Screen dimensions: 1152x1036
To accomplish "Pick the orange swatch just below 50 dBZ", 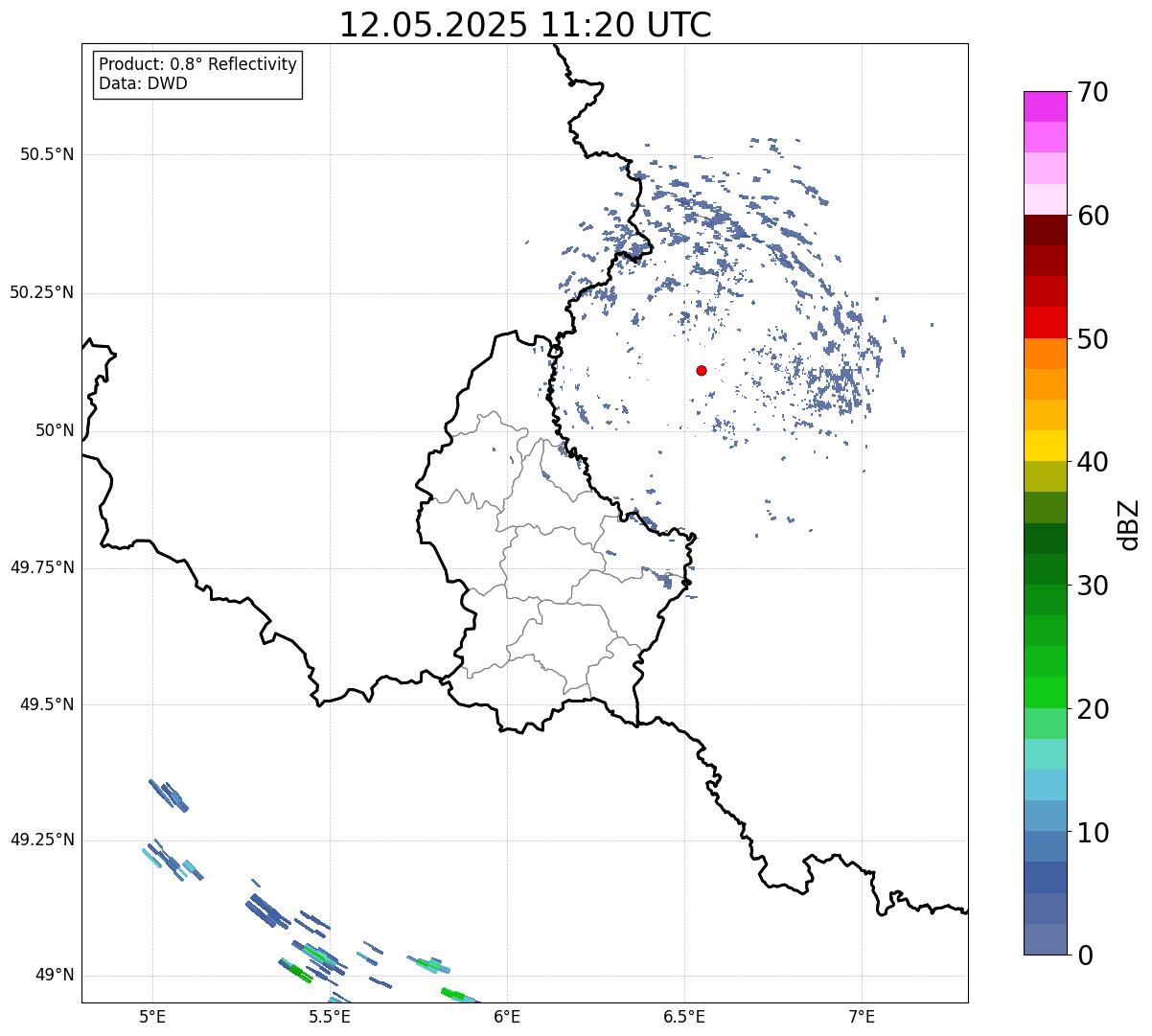I will [x=1045, y=354].
